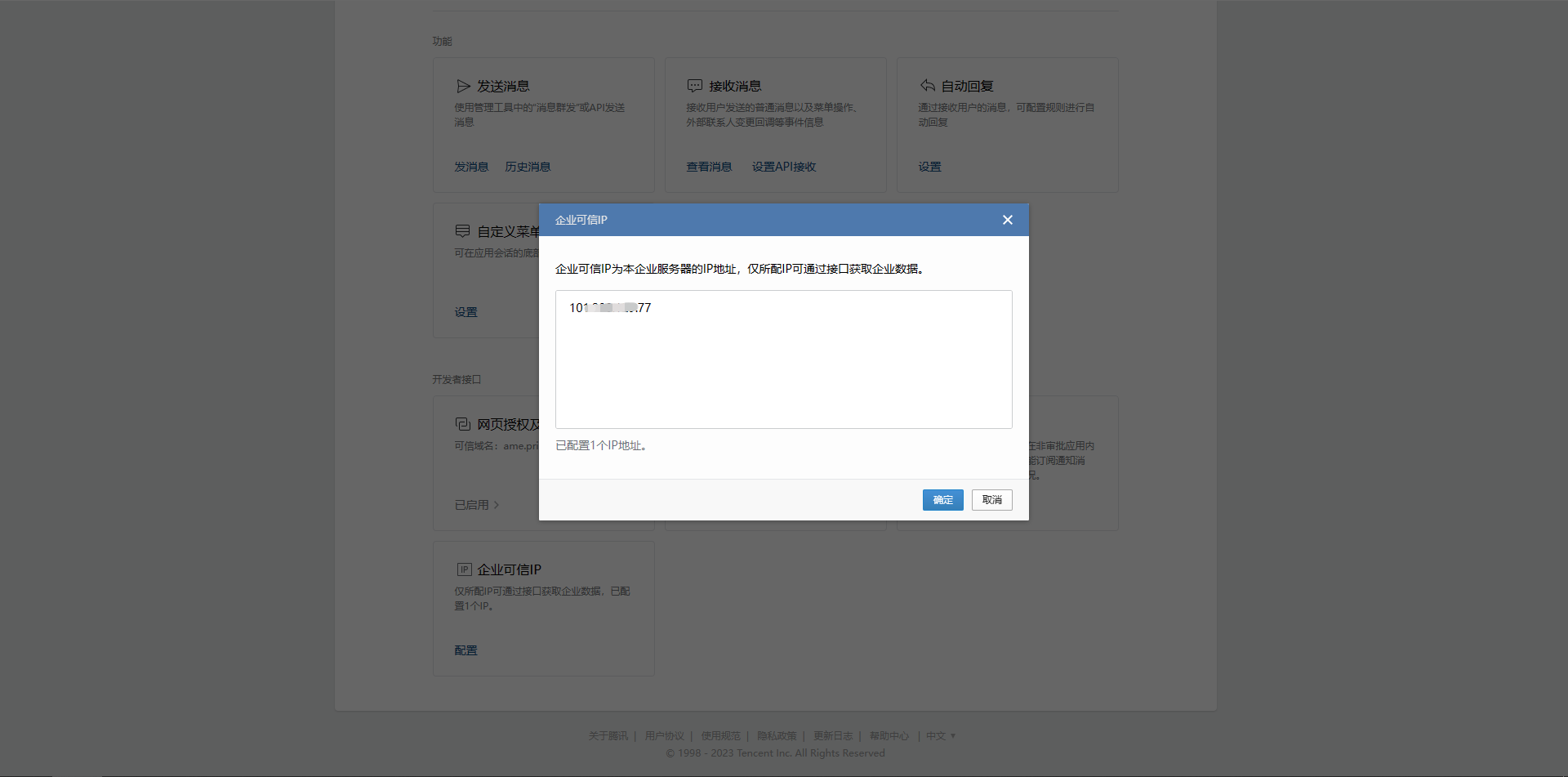Open the 发消息 link
The image size is (1568, 777).
click(x=471, y=167)
